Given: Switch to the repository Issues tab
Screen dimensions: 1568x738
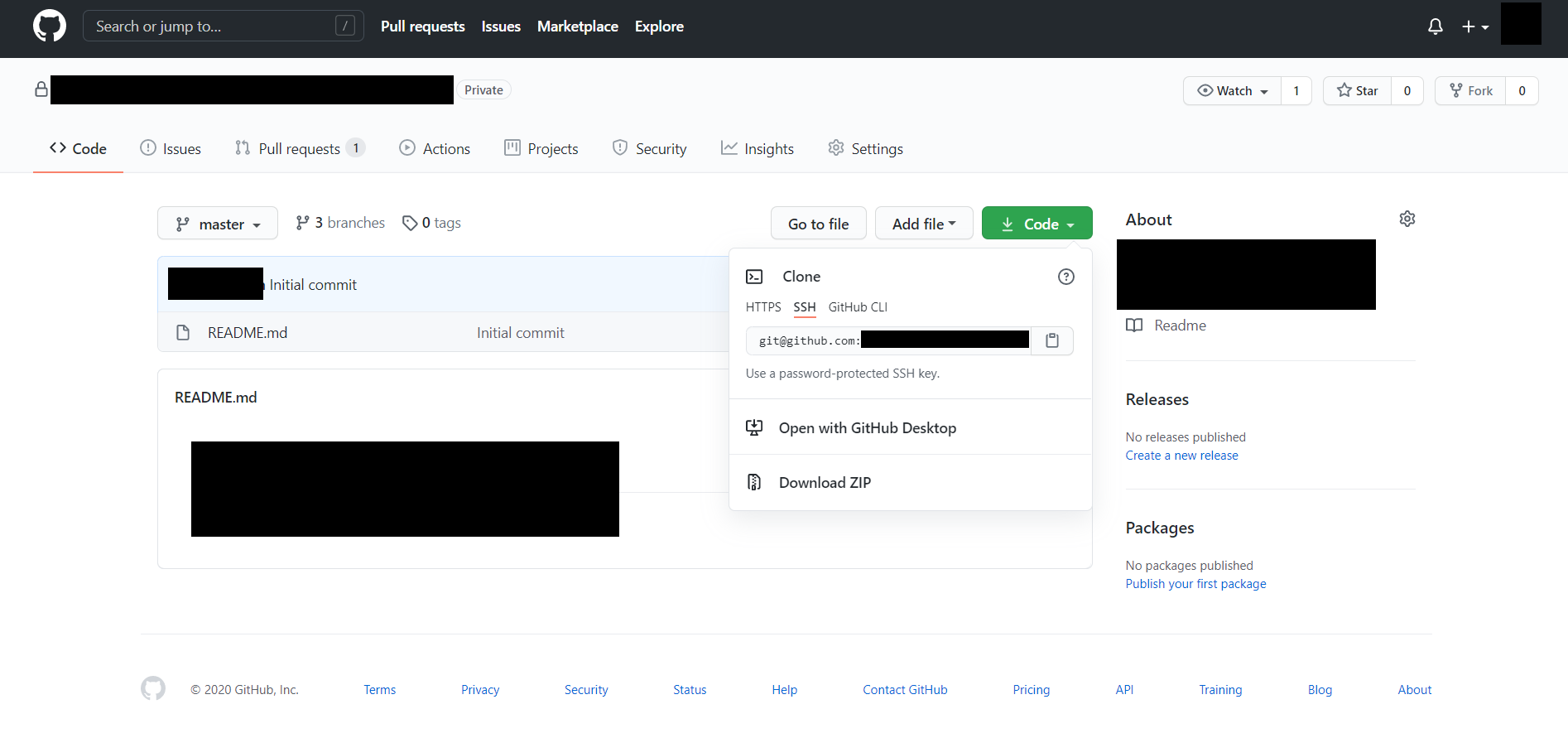Looking at the screenshot, I should pos(171,148).
